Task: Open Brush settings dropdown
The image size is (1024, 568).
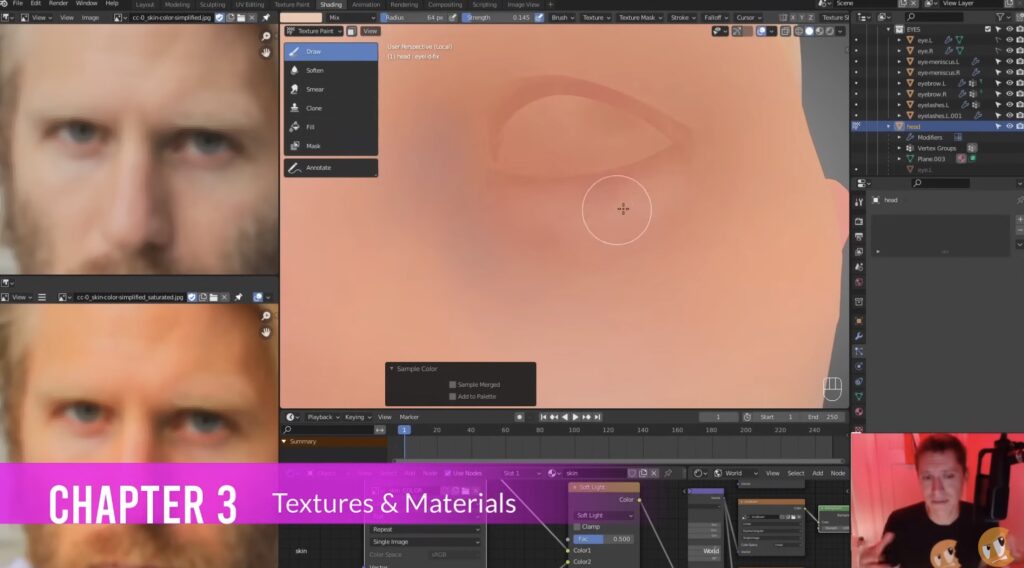Action: click(x=563, y=18)
